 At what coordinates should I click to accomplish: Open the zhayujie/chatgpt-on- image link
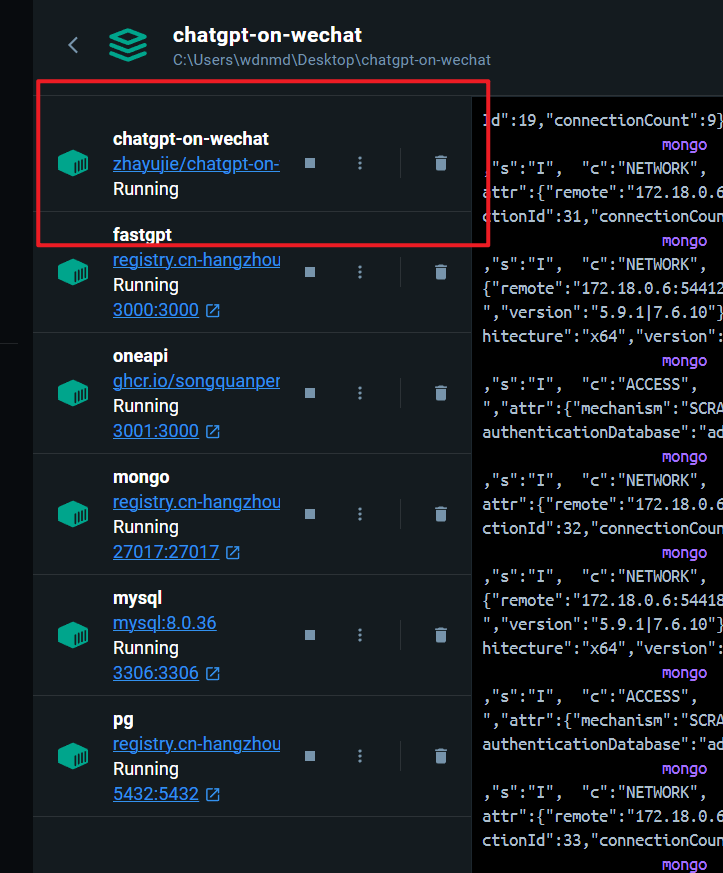coord(196,164)
